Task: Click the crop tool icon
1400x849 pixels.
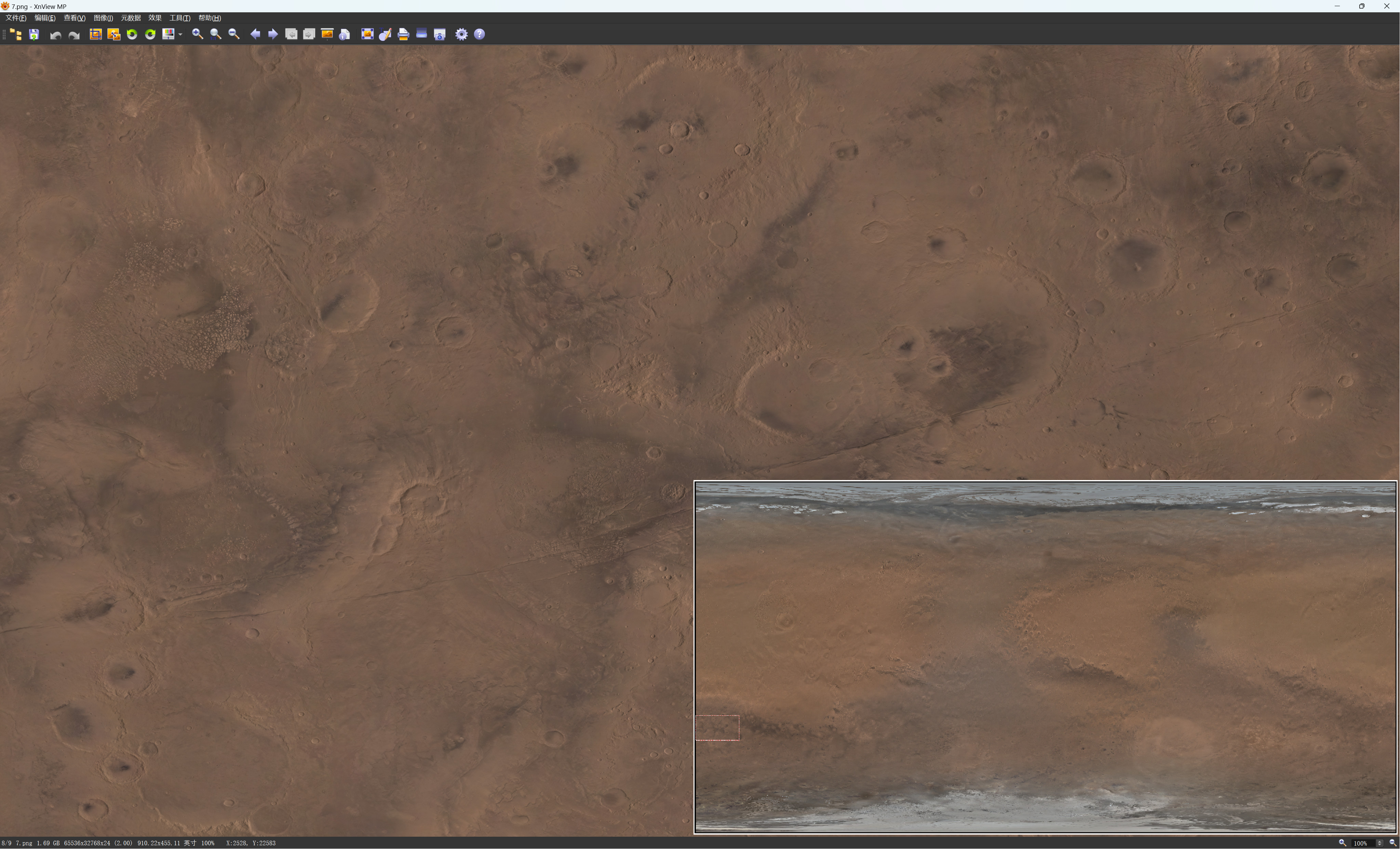Action: (95, 35)
